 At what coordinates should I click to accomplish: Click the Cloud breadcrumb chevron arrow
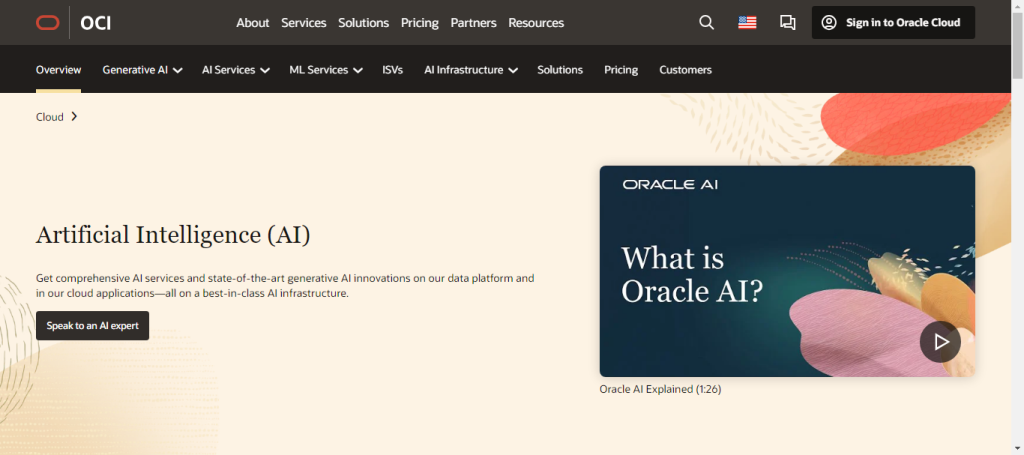point(74,117)
